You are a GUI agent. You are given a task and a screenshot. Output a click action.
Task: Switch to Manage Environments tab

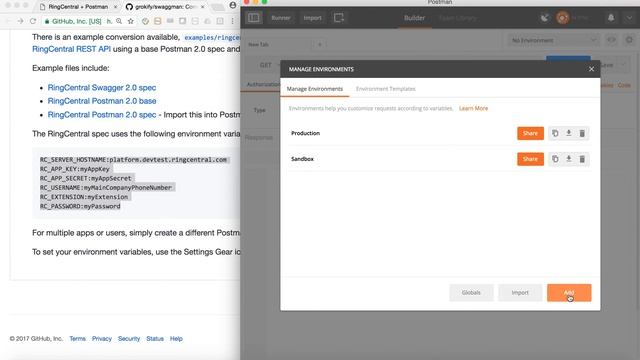[x=315, y=89]
